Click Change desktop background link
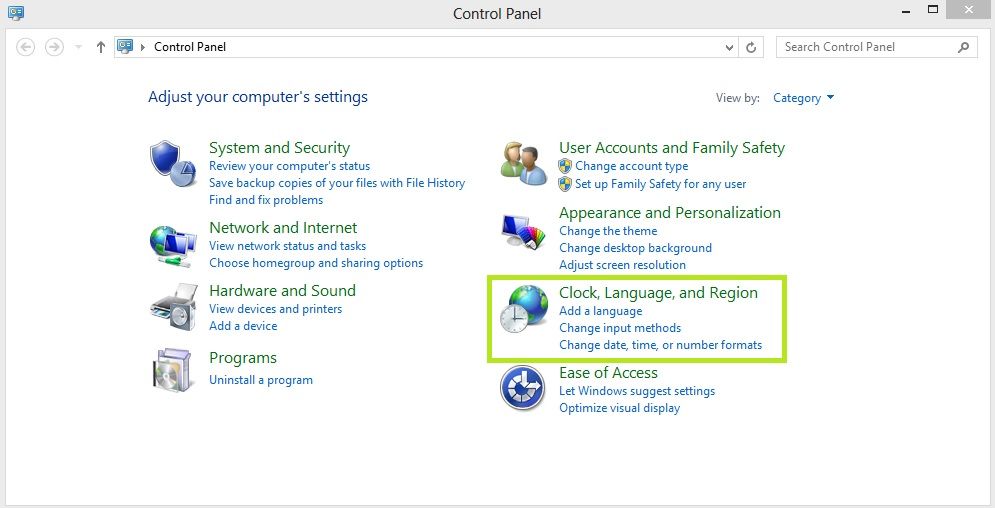 [x=635, y=248]
